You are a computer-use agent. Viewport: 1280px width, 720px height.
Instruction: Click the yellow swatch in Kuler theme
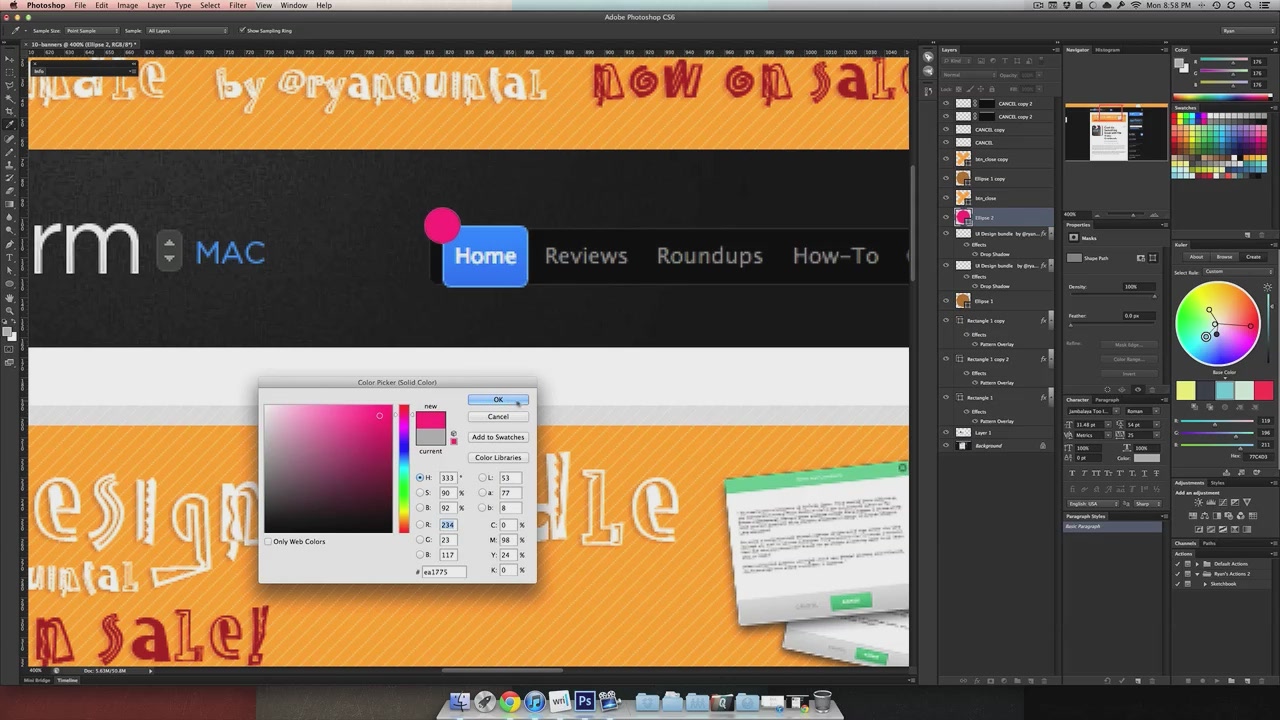tap(1185, 391)
